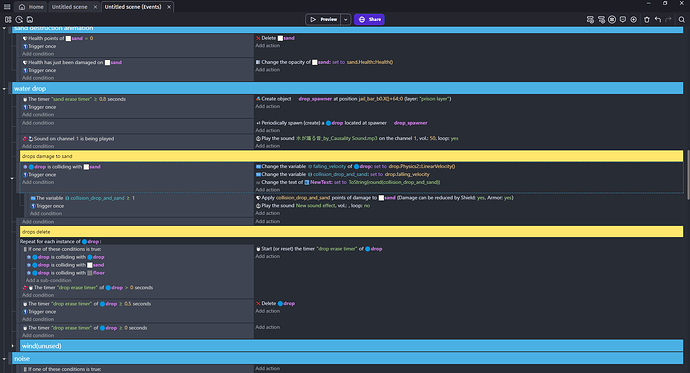Viewport: 690px width, 373px height.
Task: Click the add sub-event toolbar icon
Action: coord(601,19)
